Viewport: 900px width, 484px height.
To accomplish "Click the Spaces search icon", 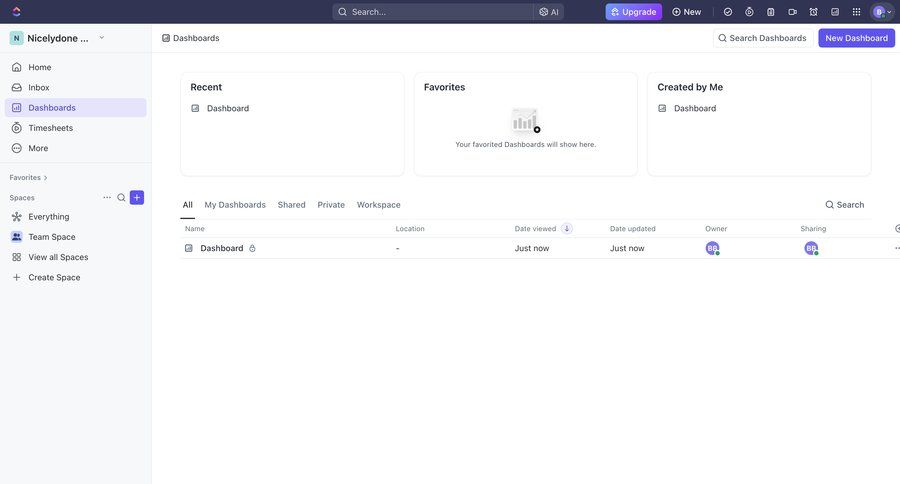I will 121,198.
